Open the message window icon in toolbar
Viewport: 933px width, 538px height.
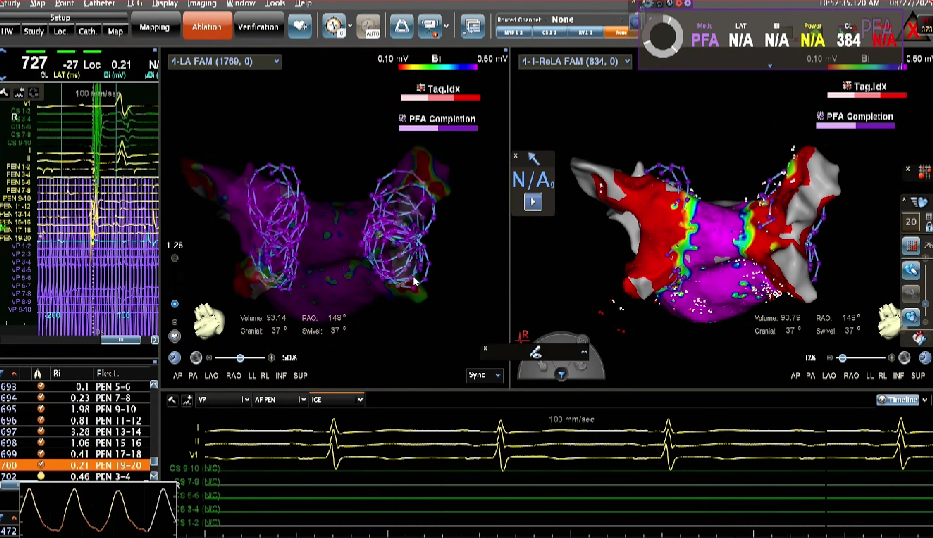(x=472, y=26)
